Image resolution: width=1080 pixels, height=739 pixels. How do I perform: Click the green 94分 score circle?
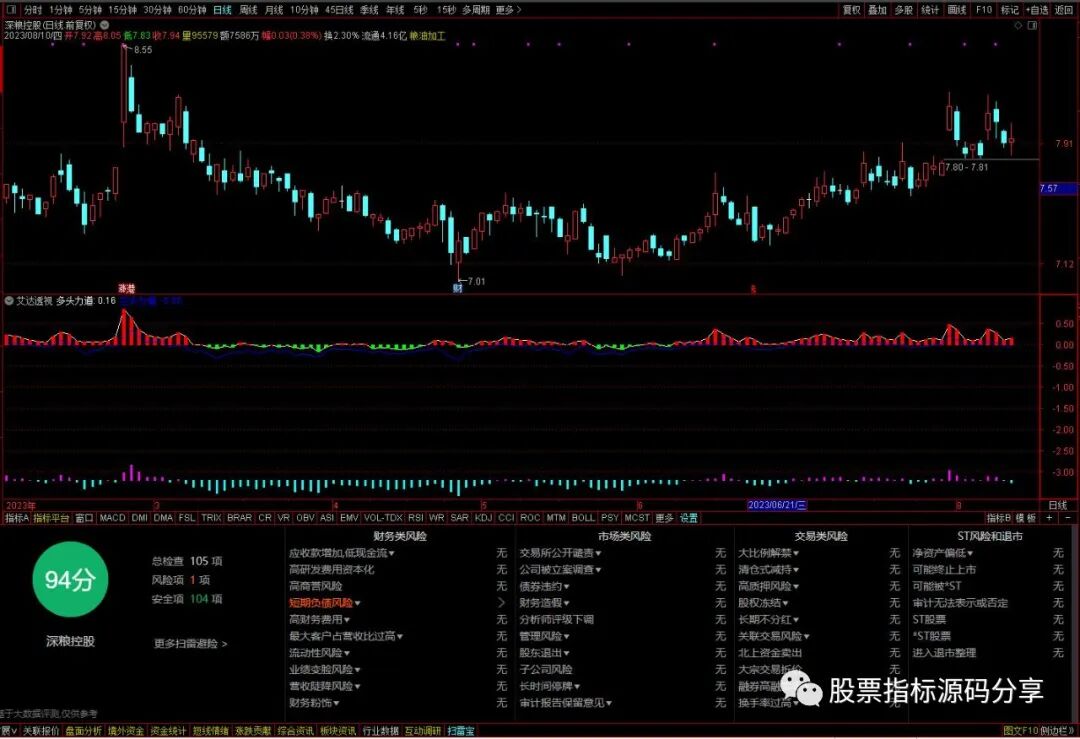pos(70,579)
